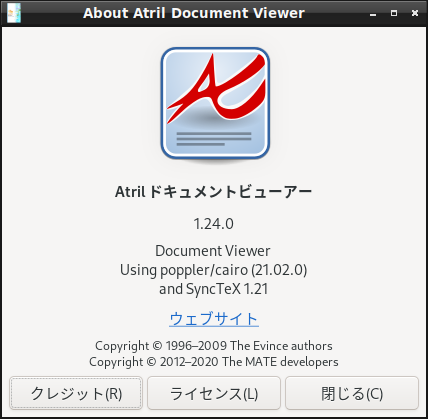Viewport: 428px width, 419px height.
Task: Open the ウェブサイト website link
Action: pos(214,319)
